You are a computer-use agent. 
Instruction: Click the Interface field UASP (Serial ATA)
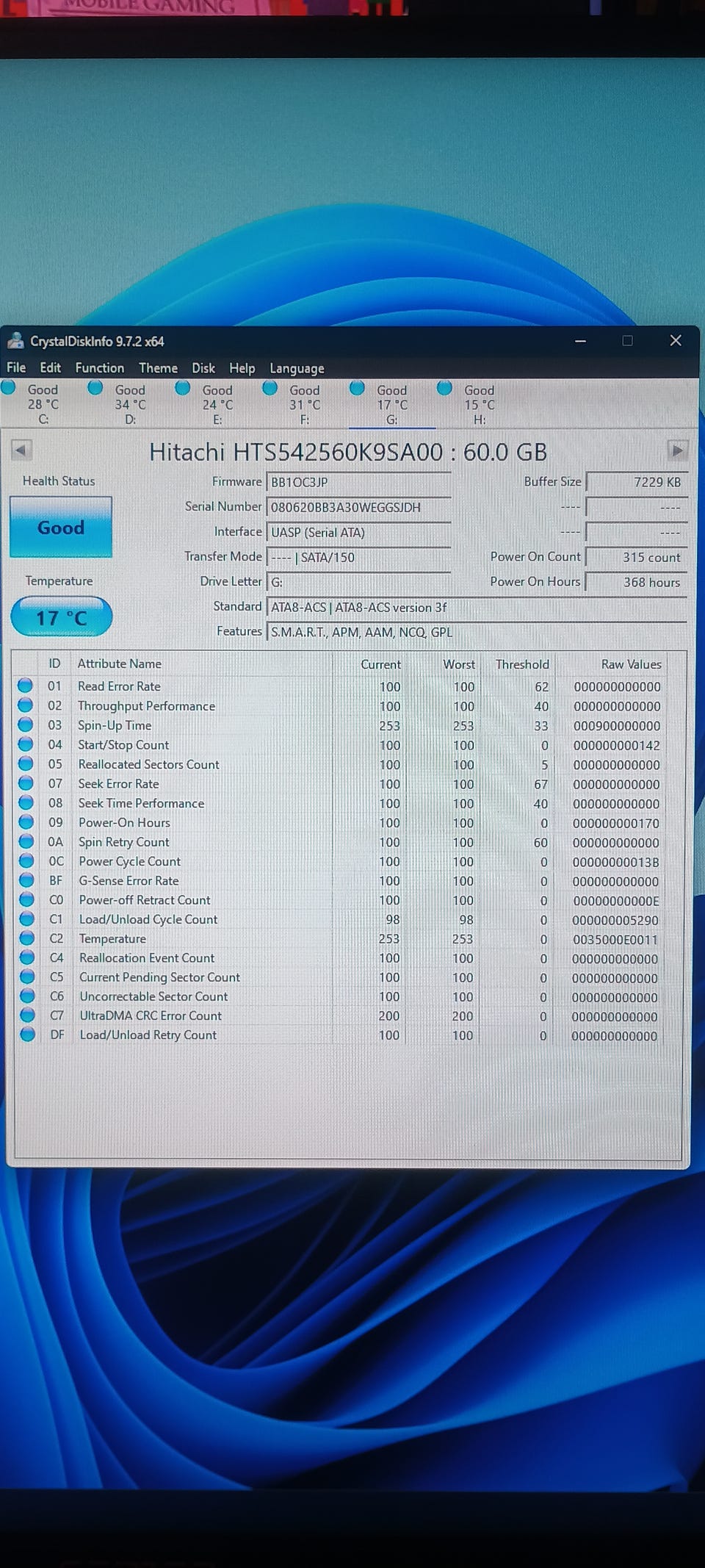click(358, 533)
